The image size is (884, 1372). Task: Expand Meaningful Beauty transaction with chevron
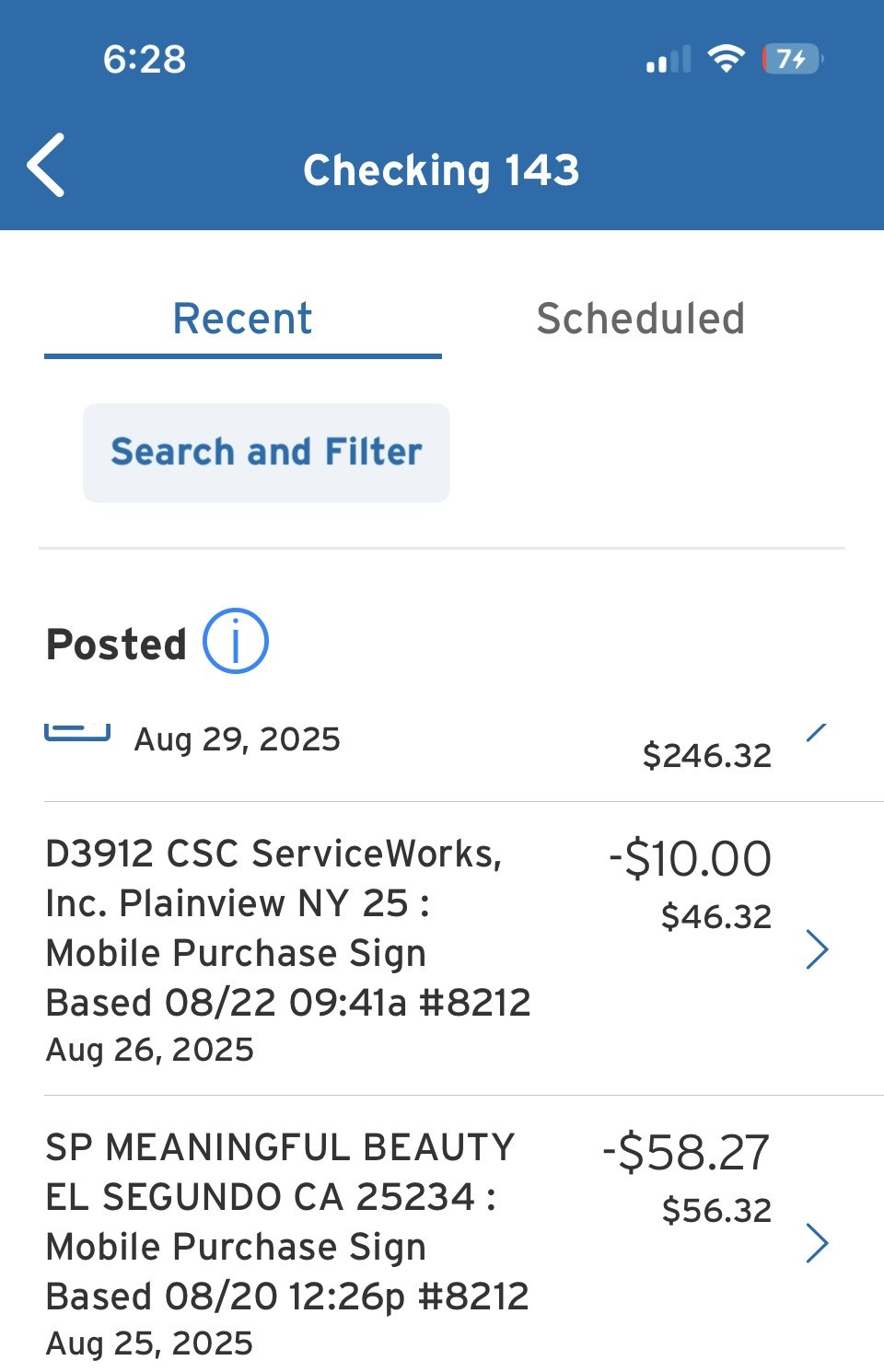(817, 1243)
